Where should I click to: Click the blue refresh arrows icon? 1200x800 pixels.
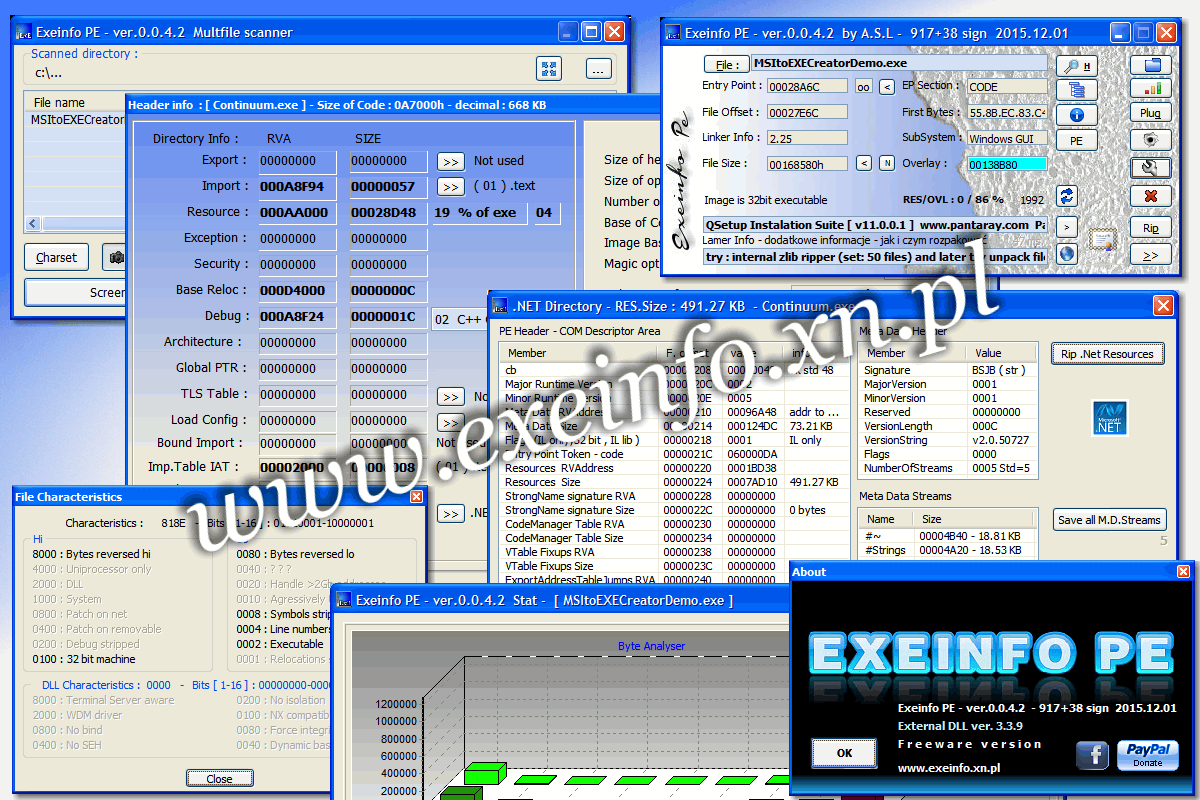click(x=1068, y=196)
